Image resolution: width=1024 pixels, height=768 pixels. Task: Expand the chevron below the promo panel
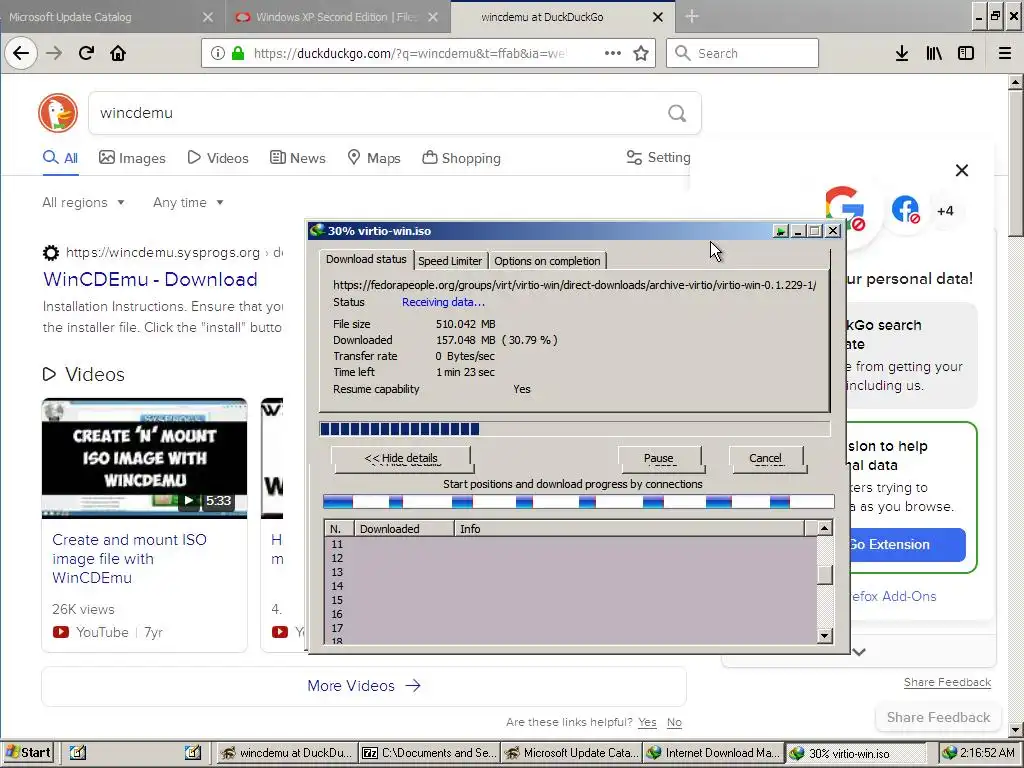859,652
